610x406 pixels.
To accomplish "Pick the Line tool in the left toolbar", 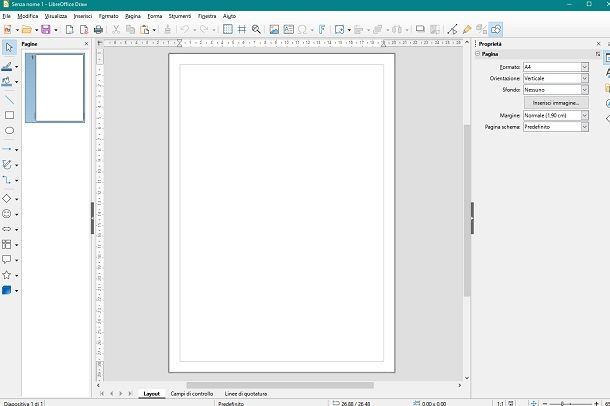I will (x=9, y=100).
